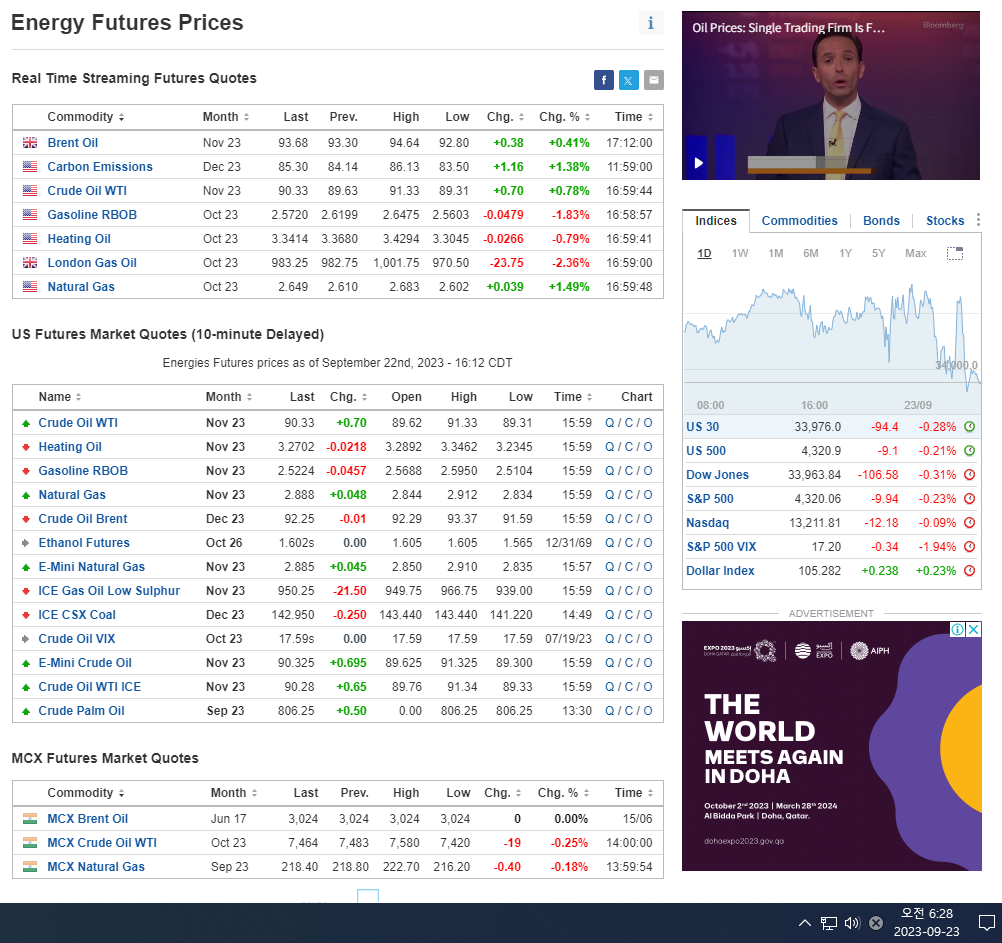This screenshot has width=1002, height=943.
Task: Open the network icon in the system tray
Action: tap(829, 923)
